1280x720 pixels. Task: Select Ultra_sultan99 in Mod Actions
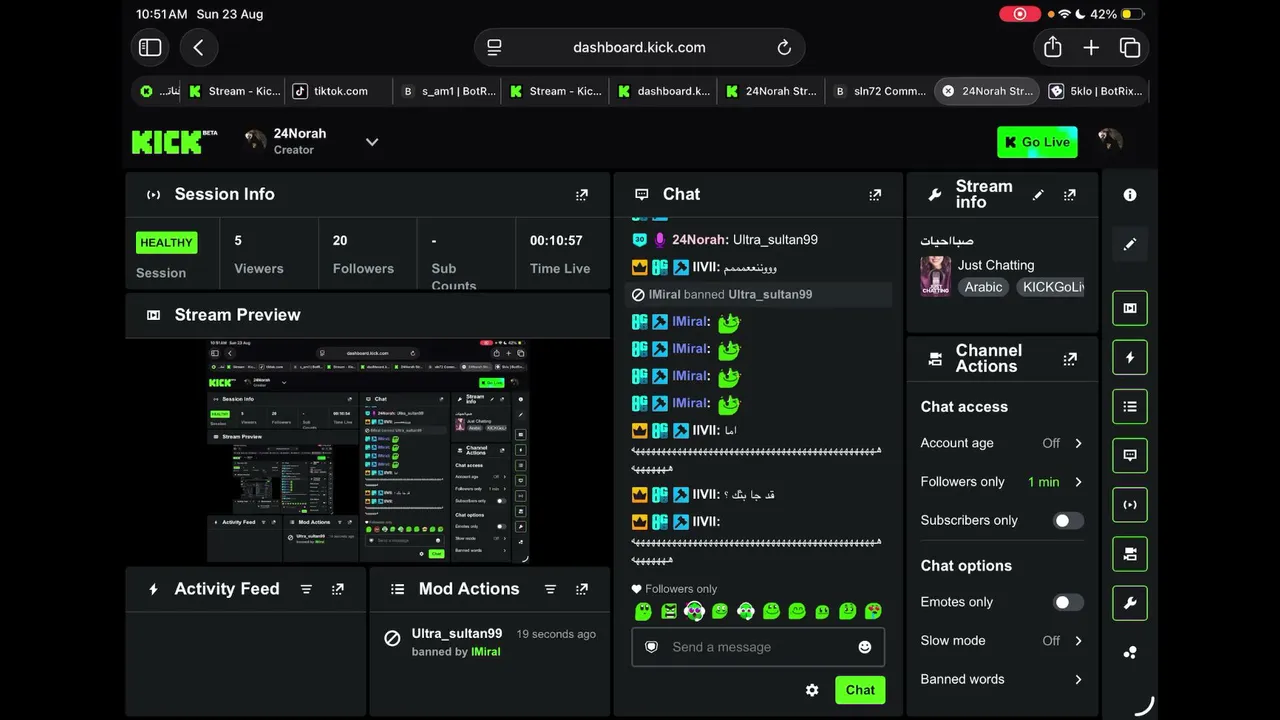(x=457, y=634)
